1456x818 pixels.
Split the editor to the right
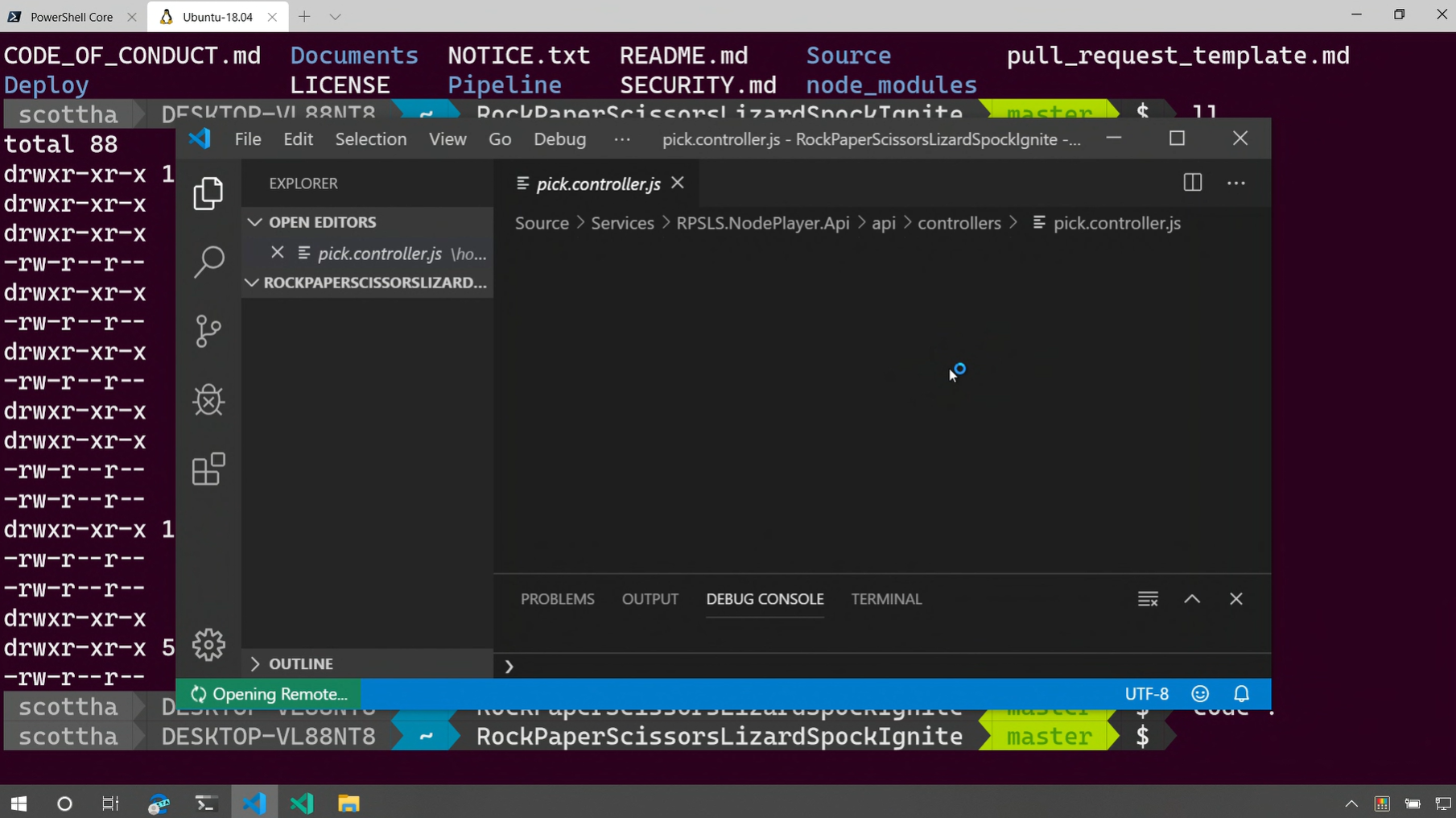pos(1193,184)
